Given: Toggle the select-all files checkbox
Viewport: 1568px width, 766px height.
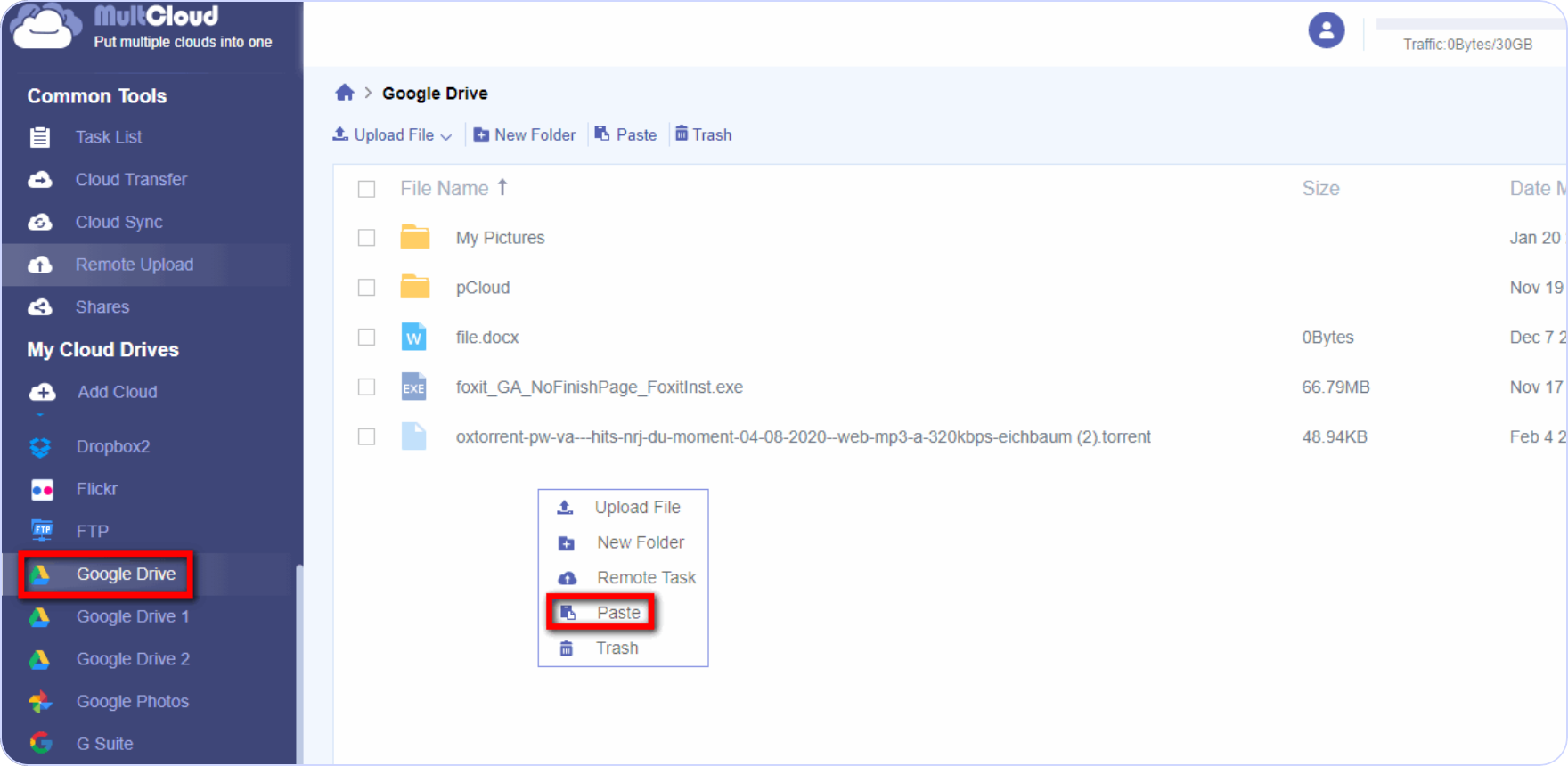Looking at the screenshot, I should [x=366, y=189].
